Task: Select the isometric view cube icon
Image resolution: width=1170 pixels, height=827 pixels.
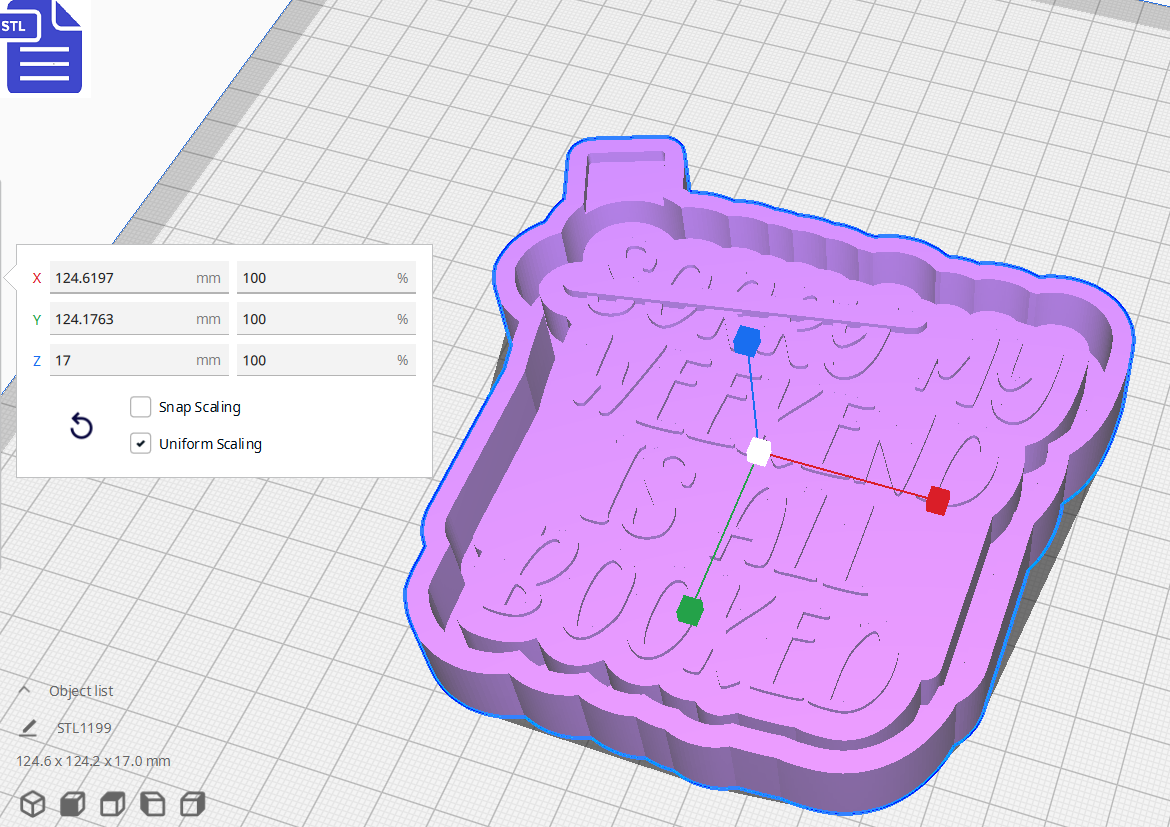Action: [33, 803]
